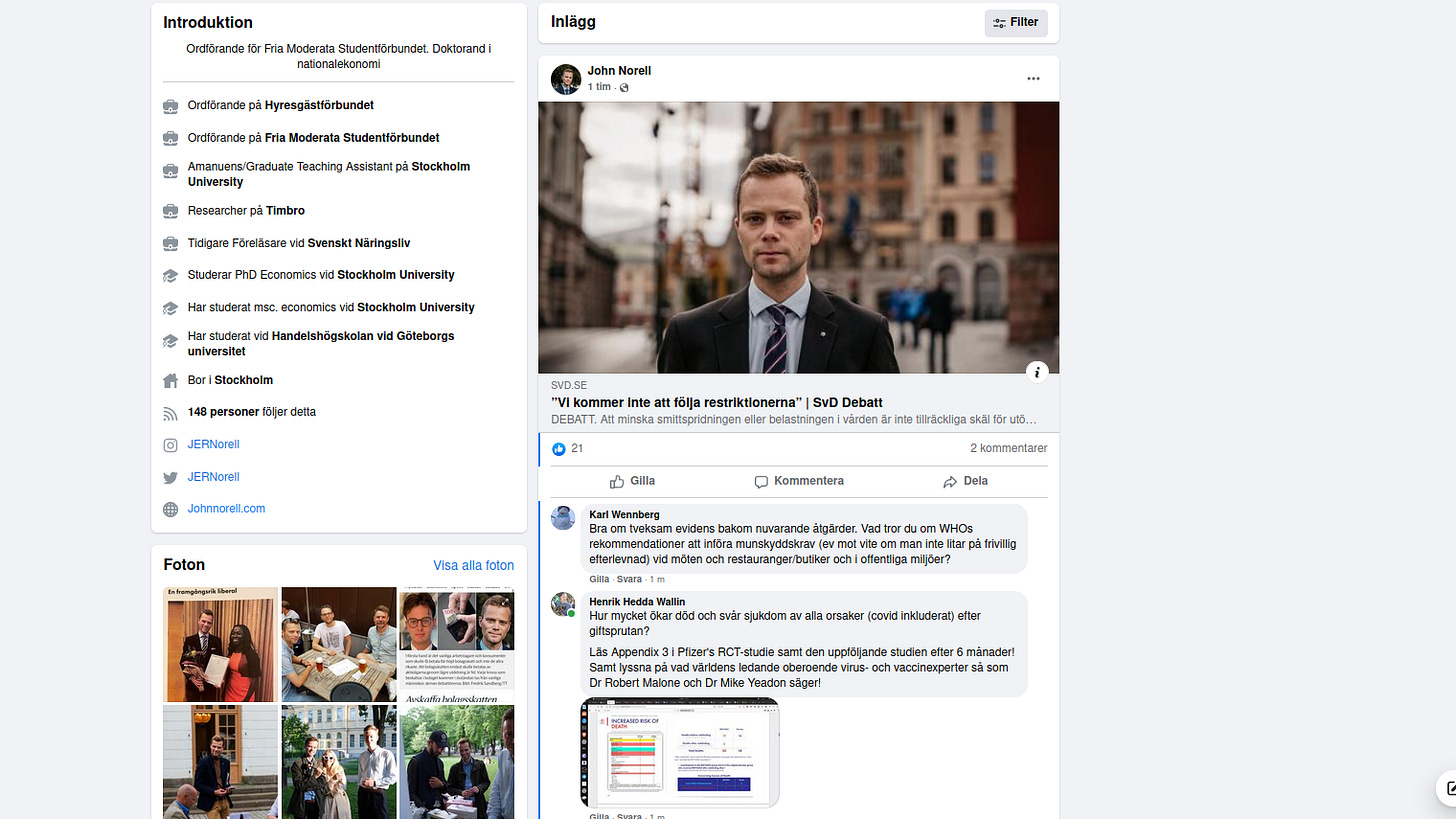Click the info icon on the link preview
The width and height of the screenshot is (1456, 819).
[x=1037, y=372]
